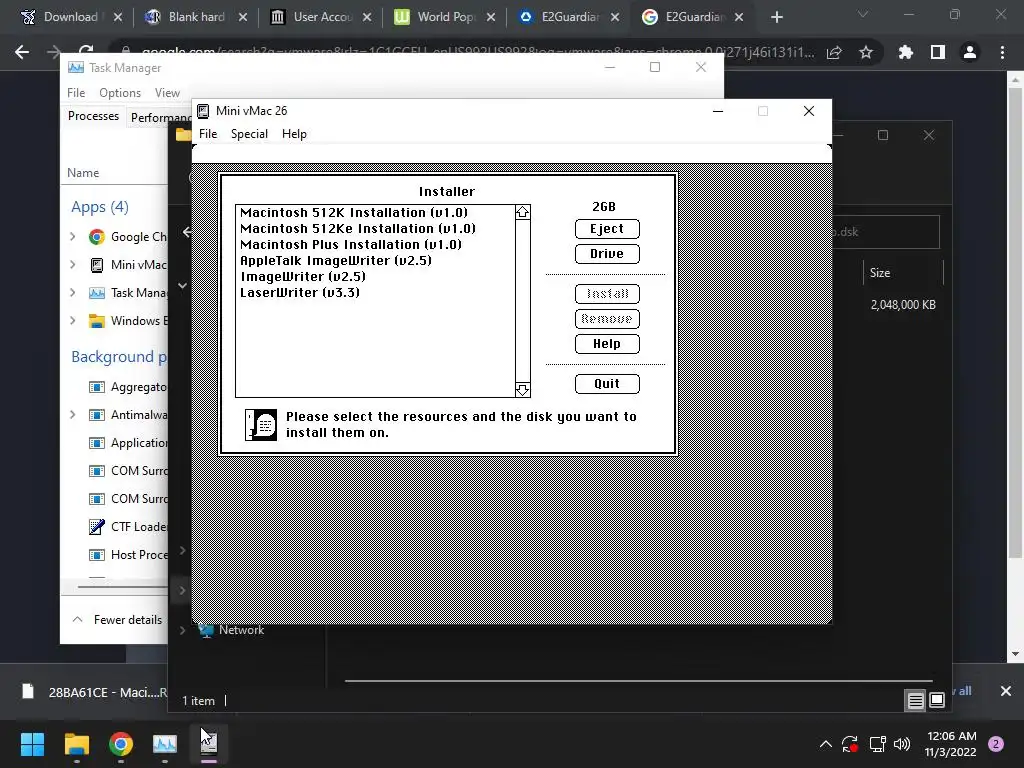Switch to Task Manager Performance tab

pos(161,118)
